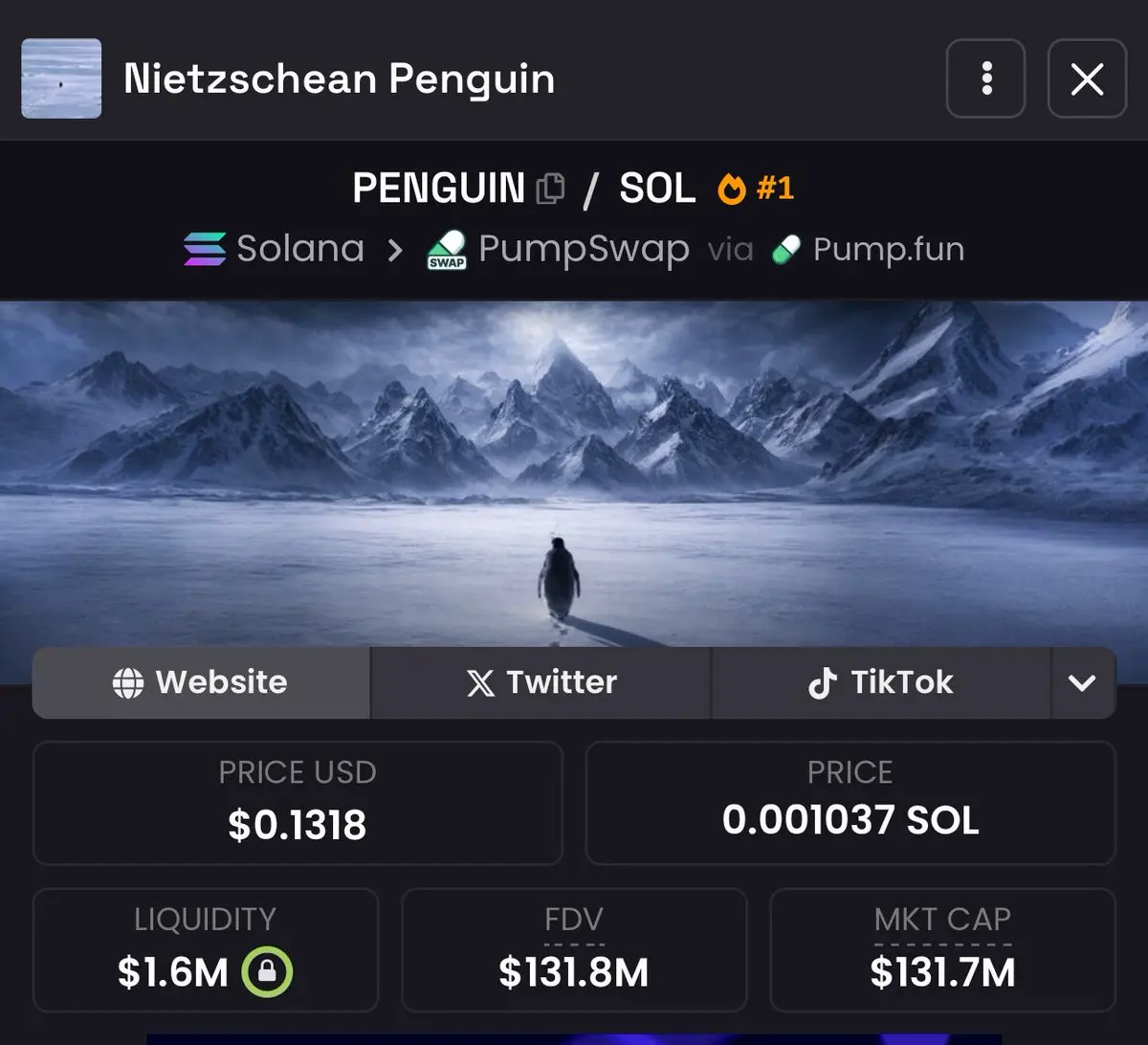Open the TikTok link
This screenshot has width=1148, height=1045.
pyautogui.click(x=881, y=682)
